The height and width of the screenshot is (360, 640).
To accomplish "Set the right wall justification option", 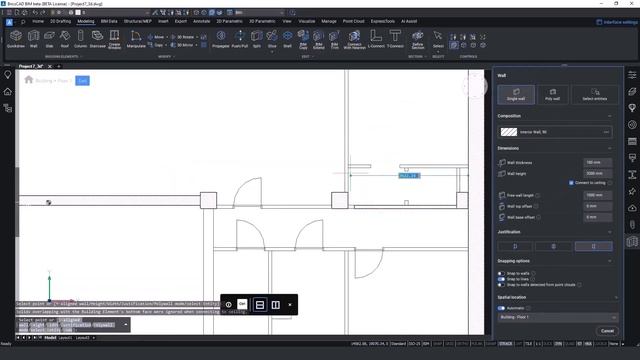I will 593,247.
